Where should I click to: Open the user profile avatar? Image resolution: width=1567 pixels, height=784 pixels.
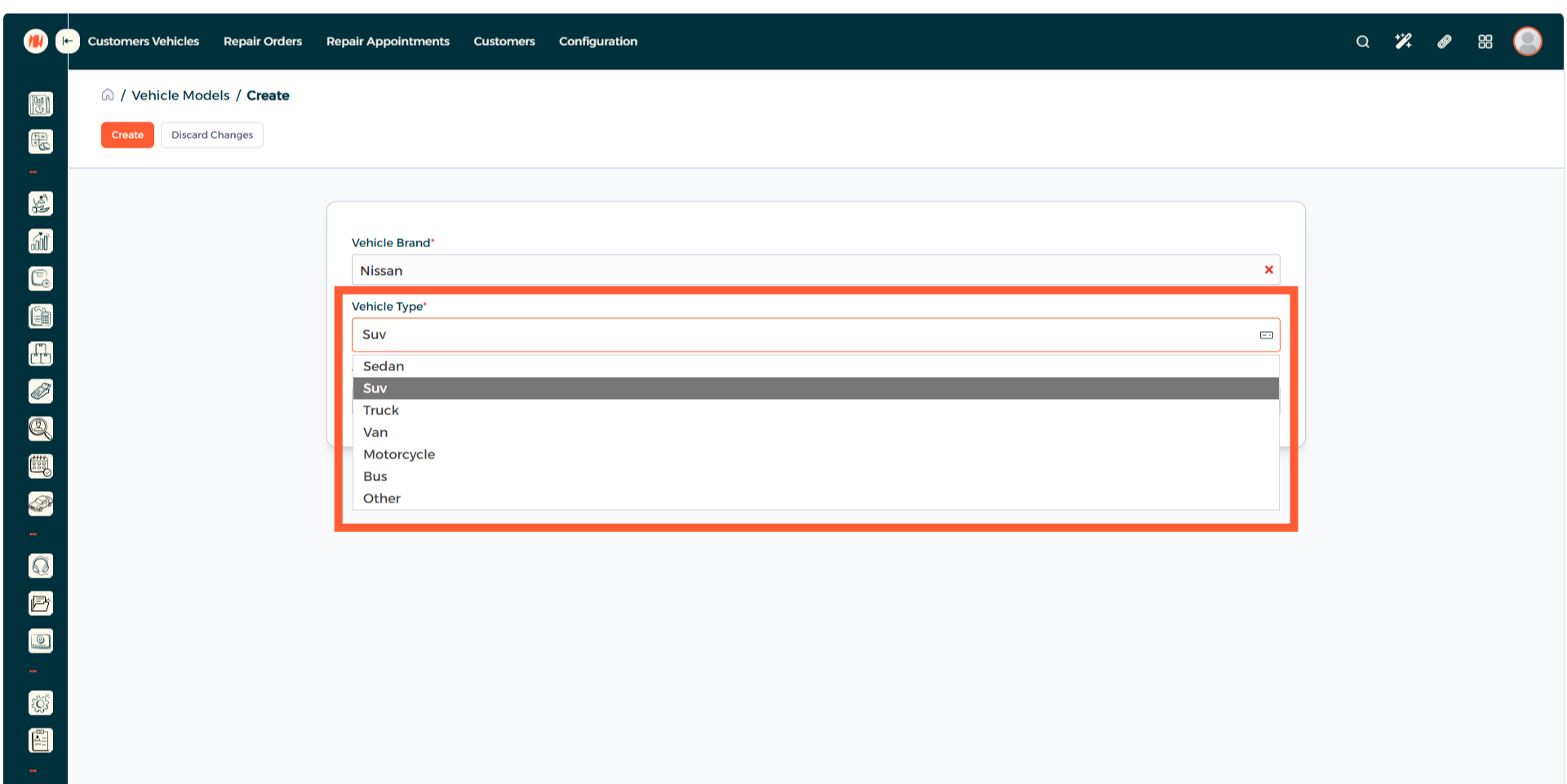pos(1527,42)
